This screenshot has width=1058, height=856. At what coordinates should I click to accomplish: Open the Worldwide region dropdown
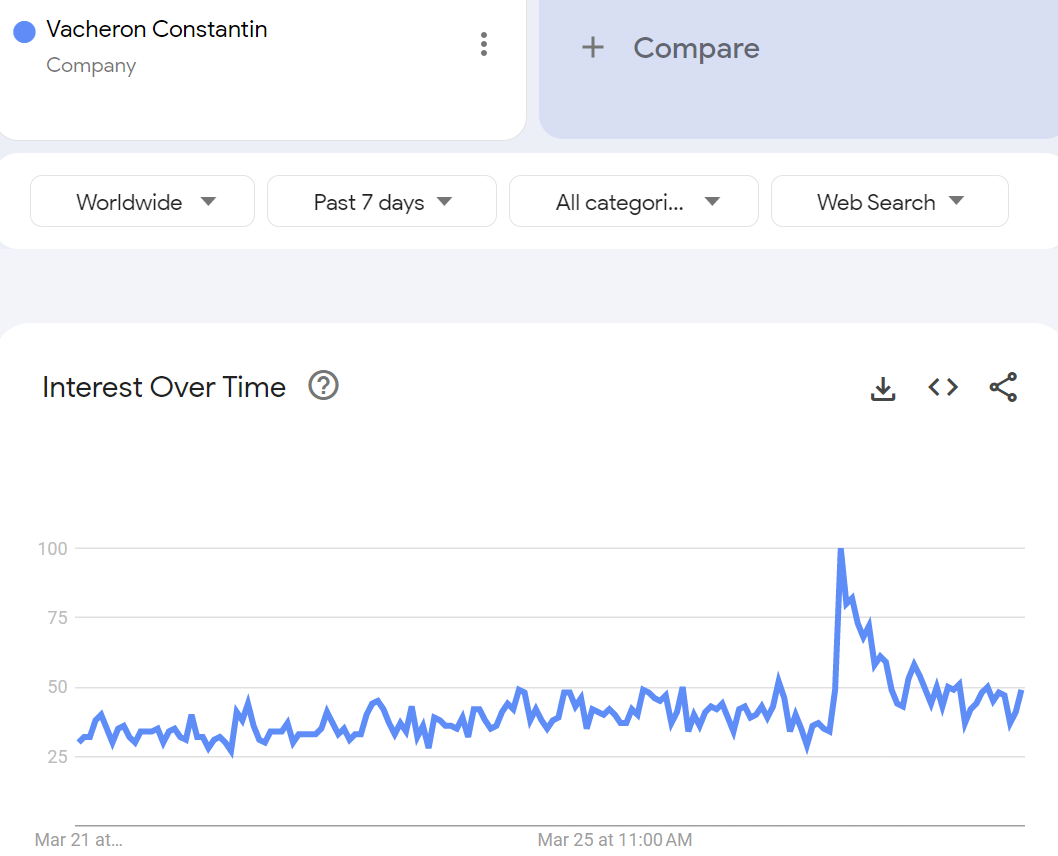pyautogui.click(x=143, y=202)
